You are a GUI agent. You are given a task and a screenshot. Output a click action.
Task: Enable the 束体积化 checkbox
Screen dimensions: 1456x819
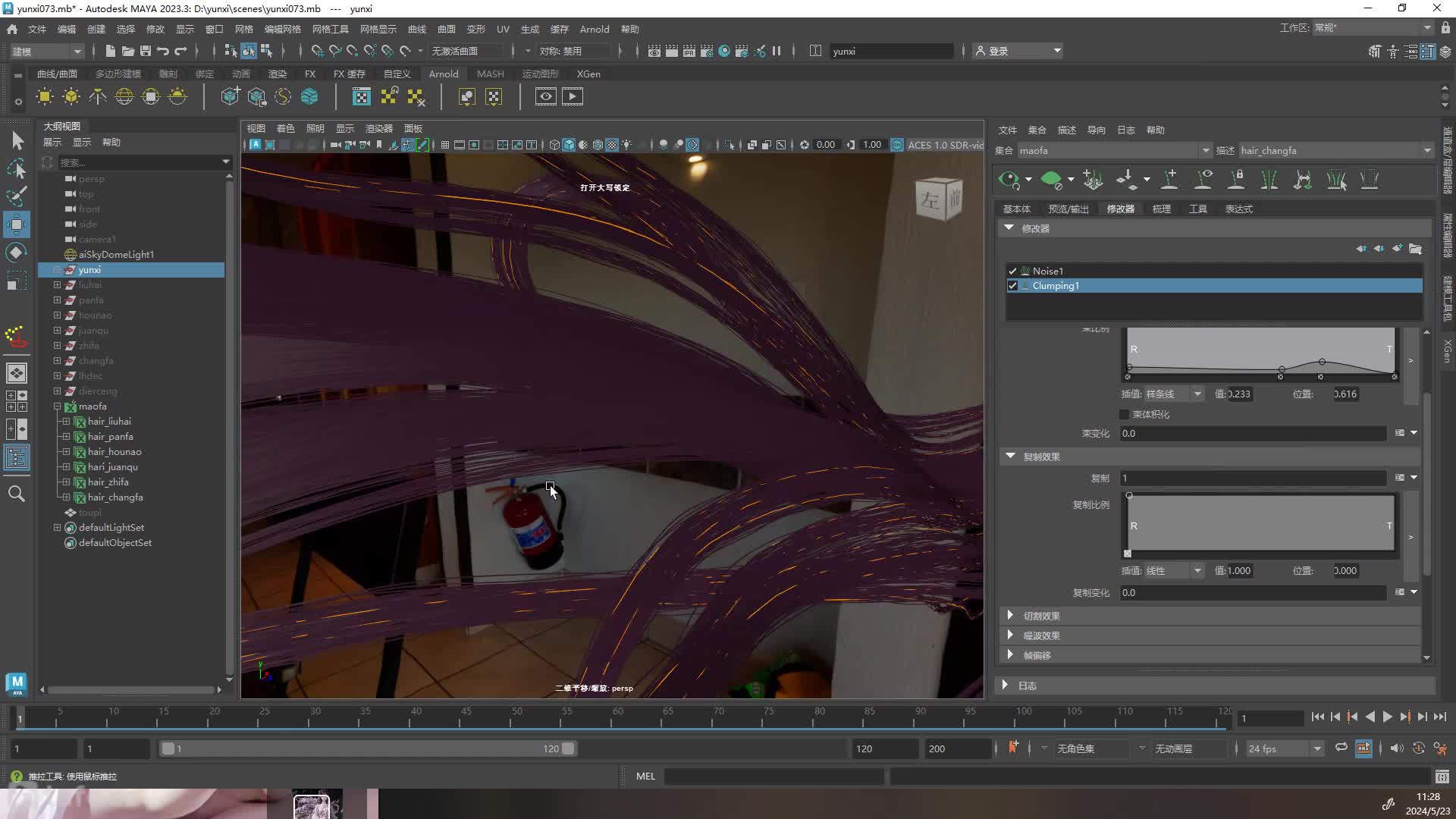point(1124,414)
